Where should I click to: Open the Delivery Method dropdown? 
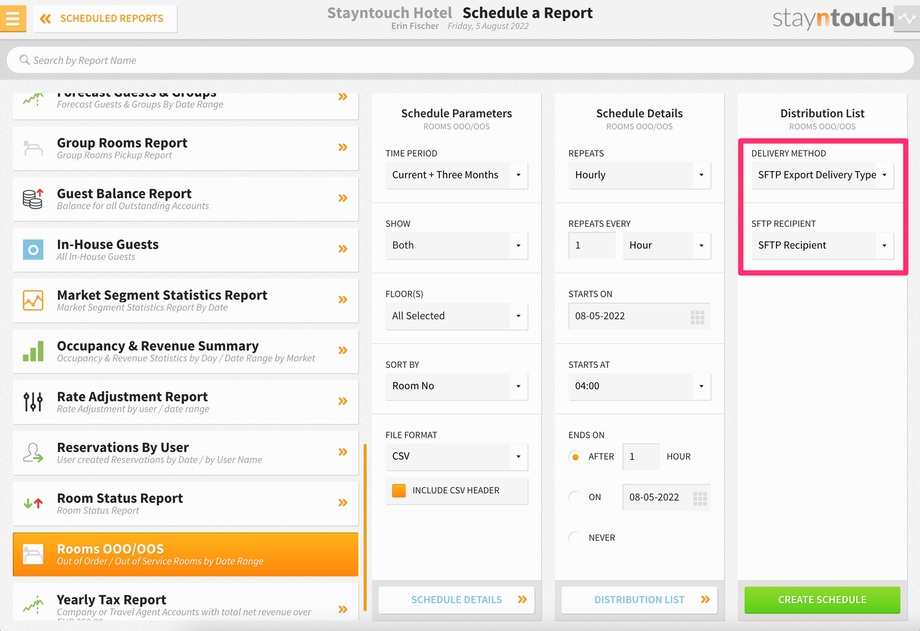coord(823,175)
